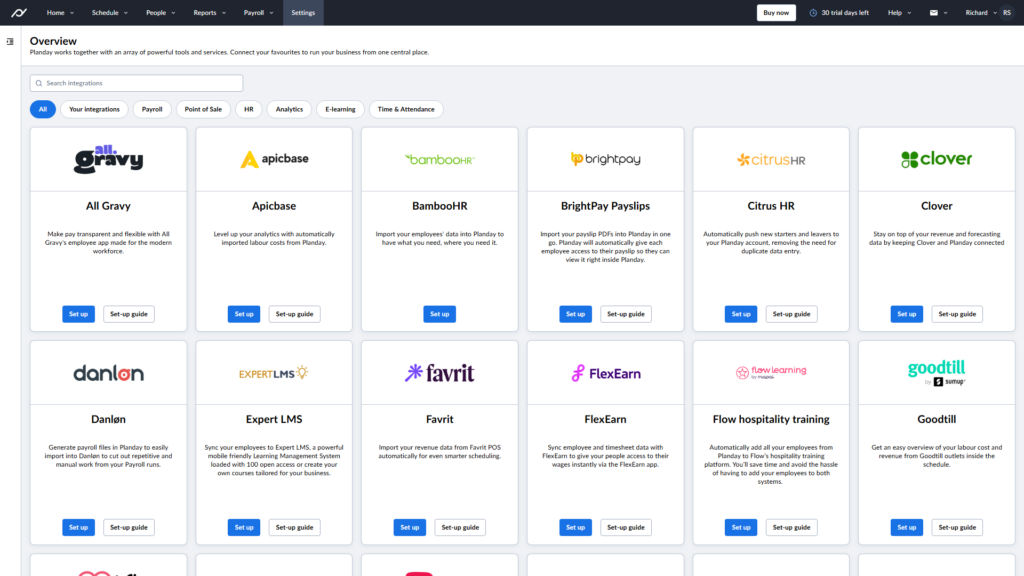Click the search magnifier icon
Image resolution: width=1024 pixels, height=576 pixels.
(x=39, y=83)
